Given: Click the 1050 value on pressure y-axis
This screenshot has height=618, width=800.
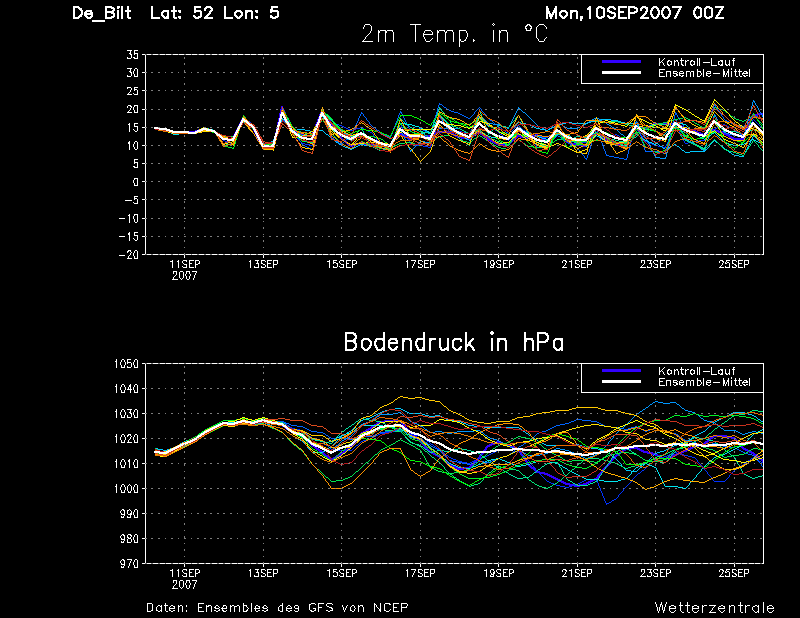Looking at the screenshot, I should tap(127, 364).
